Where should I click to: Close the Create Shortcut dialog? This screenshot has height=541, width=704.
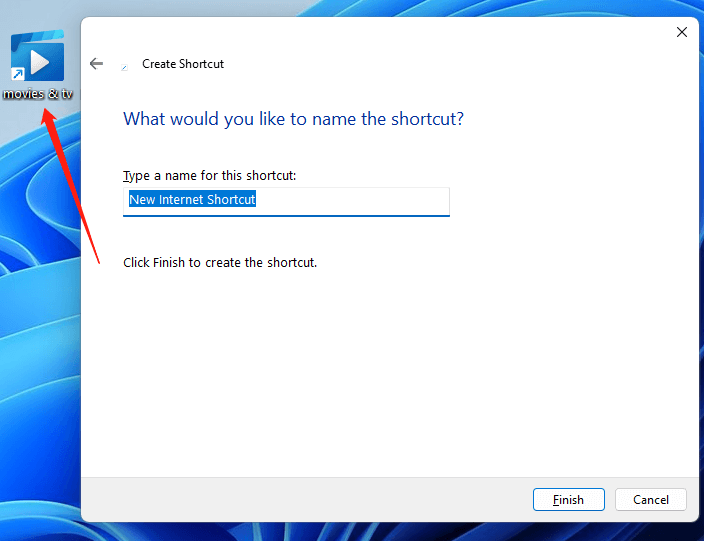682,32
